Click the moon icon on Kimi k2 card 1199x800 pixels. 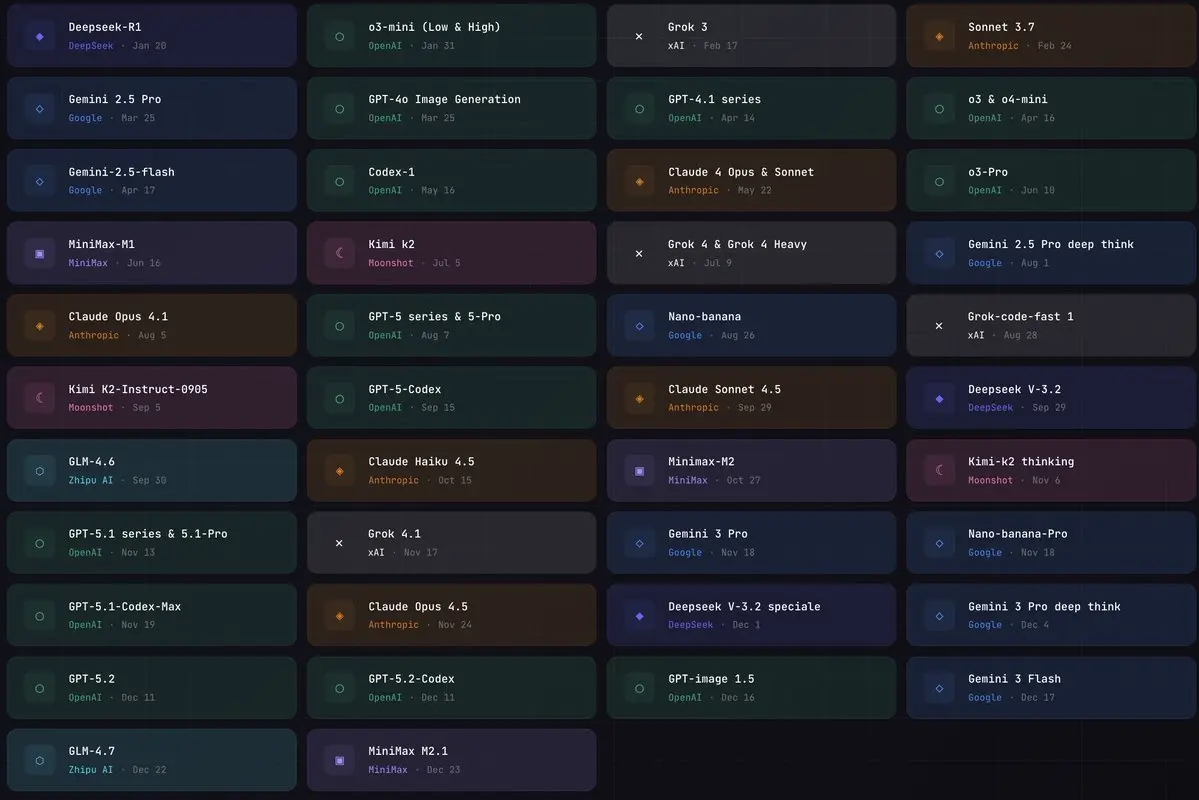tap(340, 253)
